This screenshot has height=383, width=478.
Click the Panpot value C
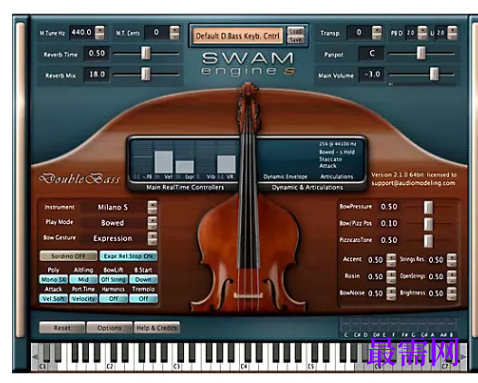click(372, 53)
